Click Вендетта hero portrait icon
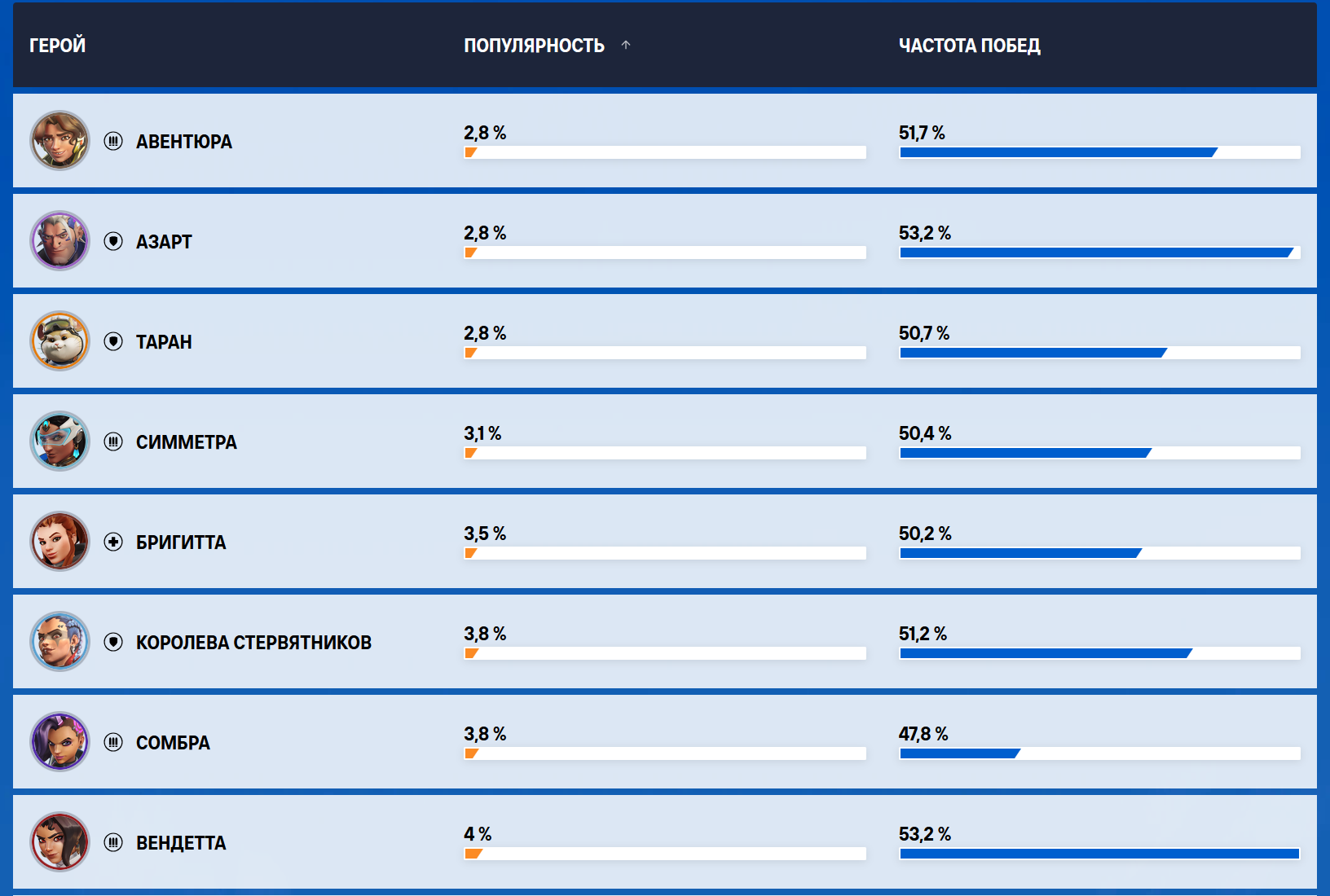Image resolution: width=1330 pixels, height=896 pixels. click(x=59, y=842)
